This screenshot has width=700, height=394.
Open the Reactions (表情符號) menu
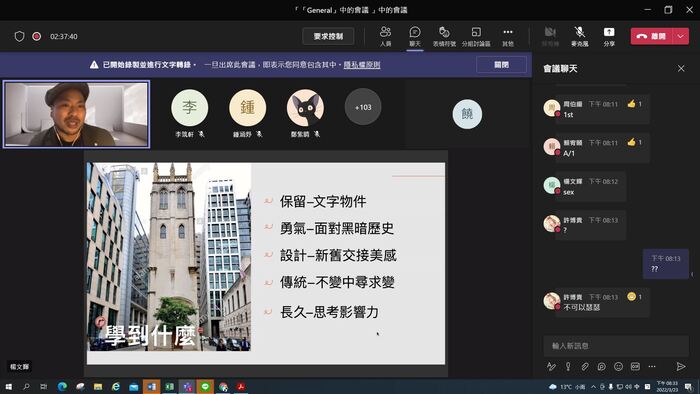(444, 36)
